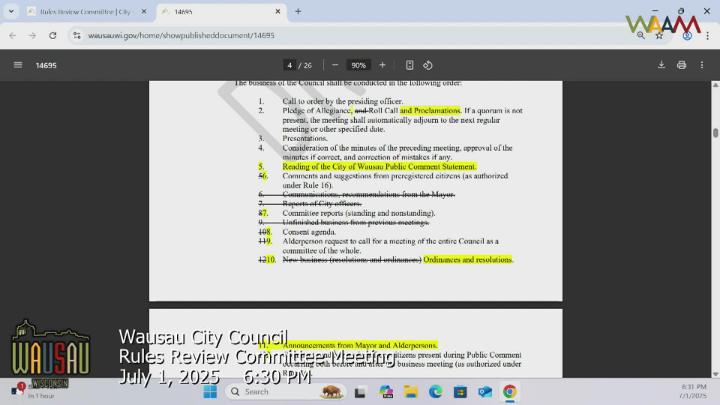Open PDF viewer more actions menu

702,65
